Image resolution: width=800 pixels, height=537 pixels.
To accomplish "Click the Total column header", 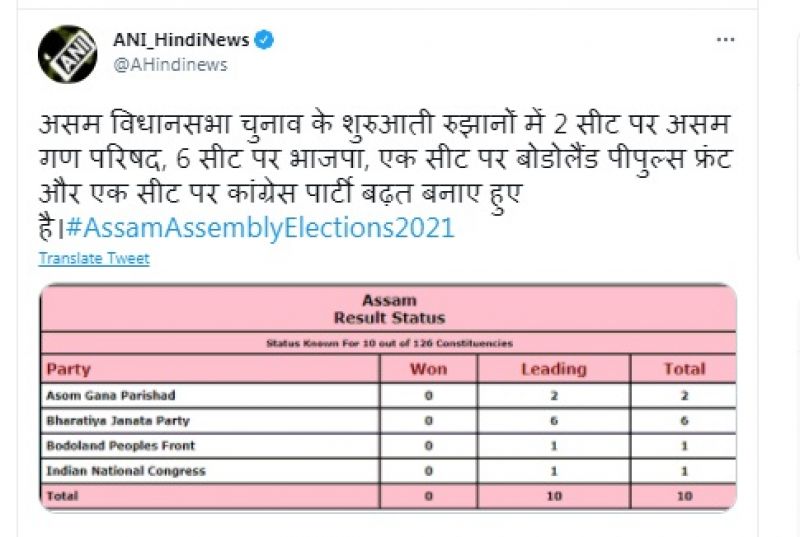I will (x=684, y=369).
